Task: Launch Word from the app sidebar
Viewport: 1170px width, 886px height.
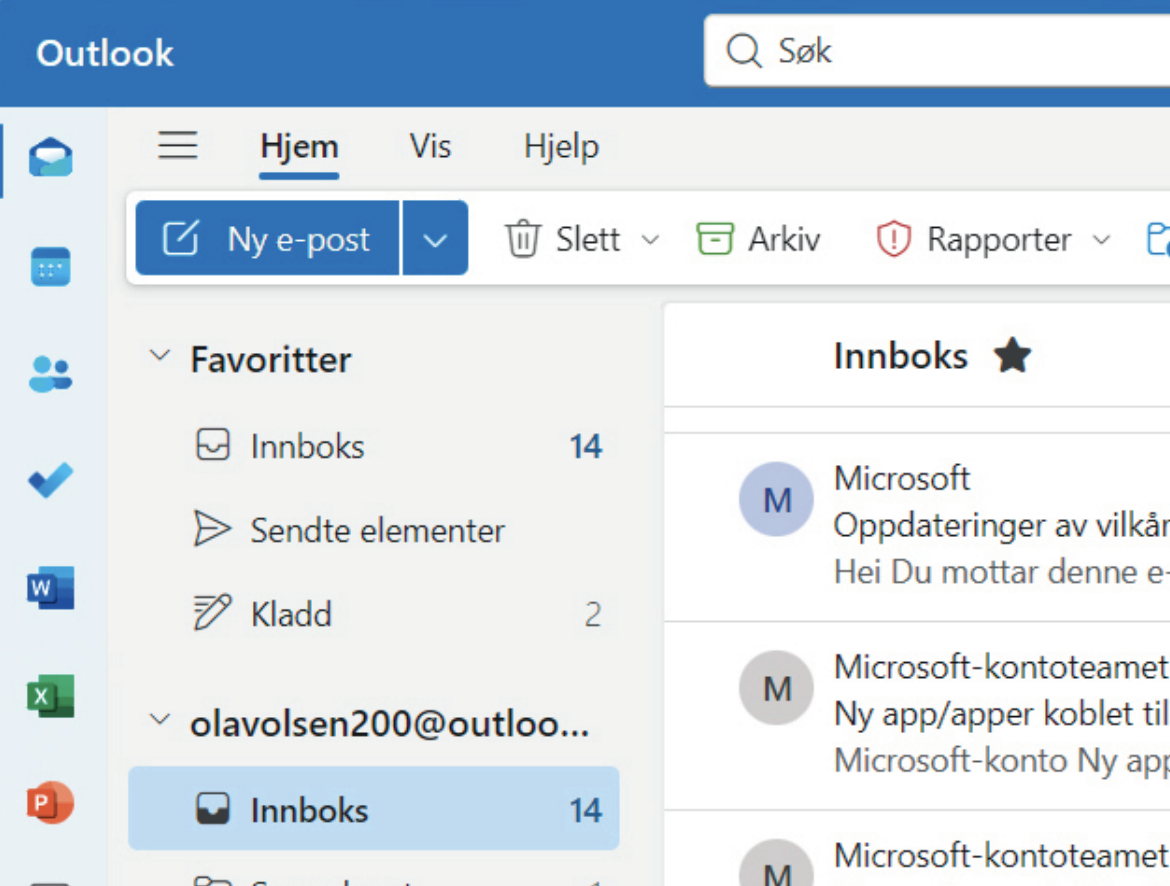Action: (50, 588)
